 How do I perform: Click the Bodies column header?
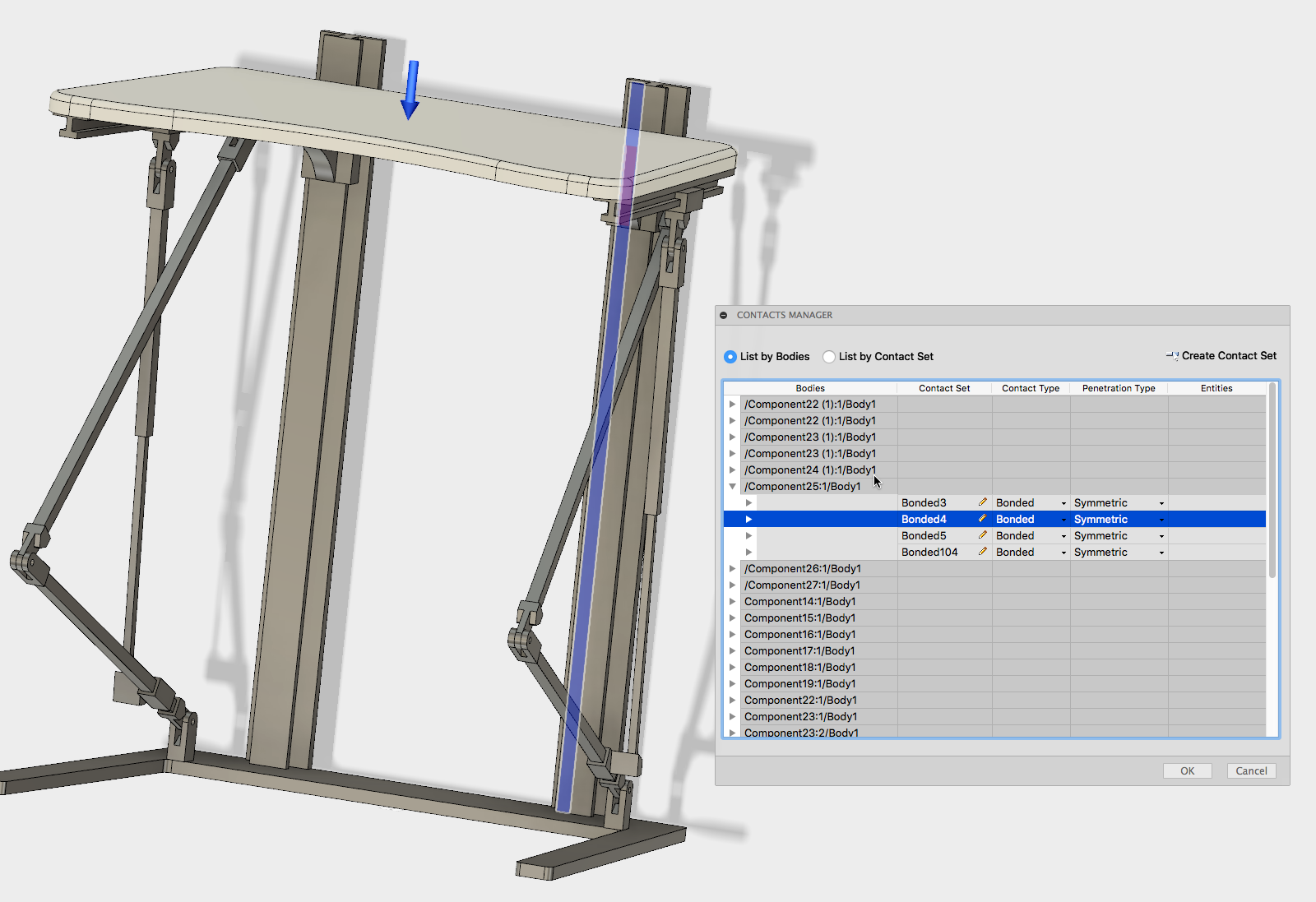[x=811, y=387]
